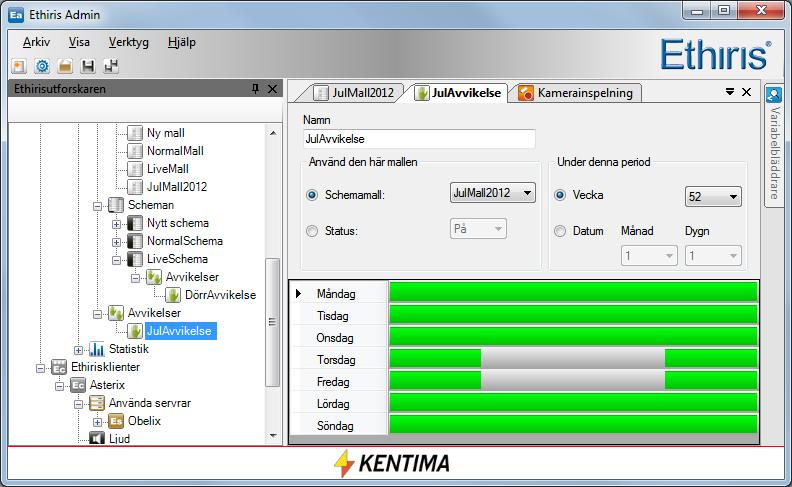Click the Nytt schema icon
The image size is (792, 487).
pyautogui.click(x=135, y=223)
